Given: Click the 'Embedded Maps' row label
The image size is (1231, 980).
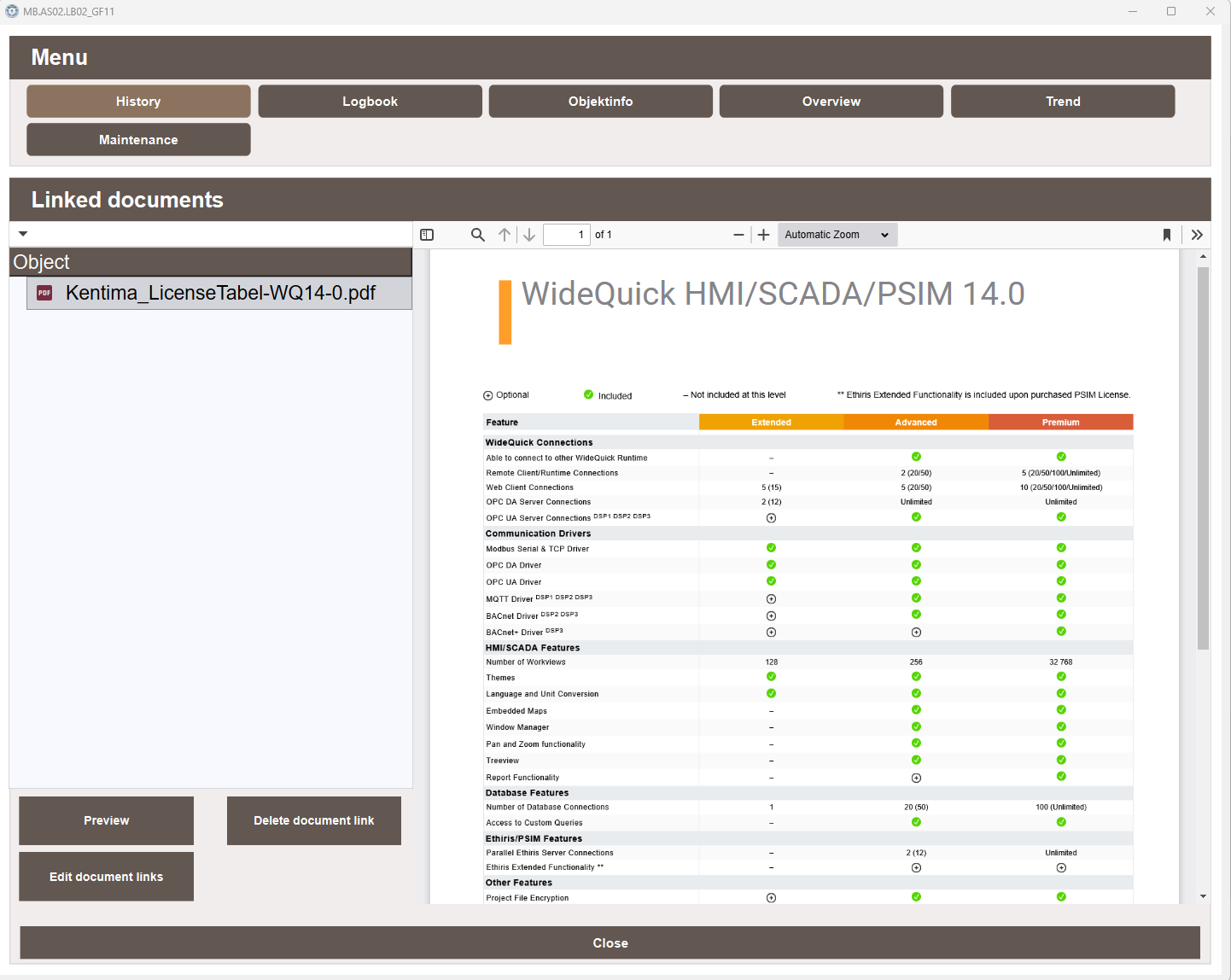Looking at the screenshot, I should (x=516, y=711).
